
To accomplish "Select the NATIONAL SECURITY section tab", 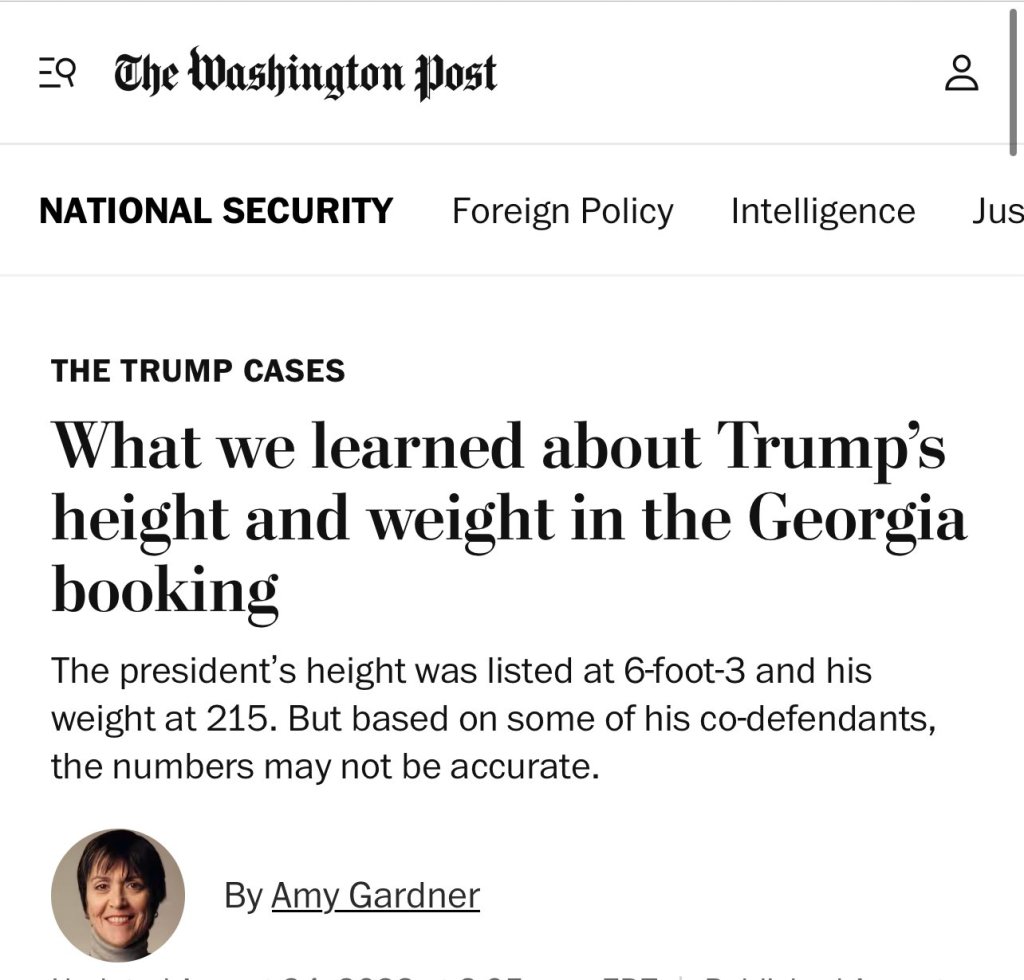I will 216,211.
